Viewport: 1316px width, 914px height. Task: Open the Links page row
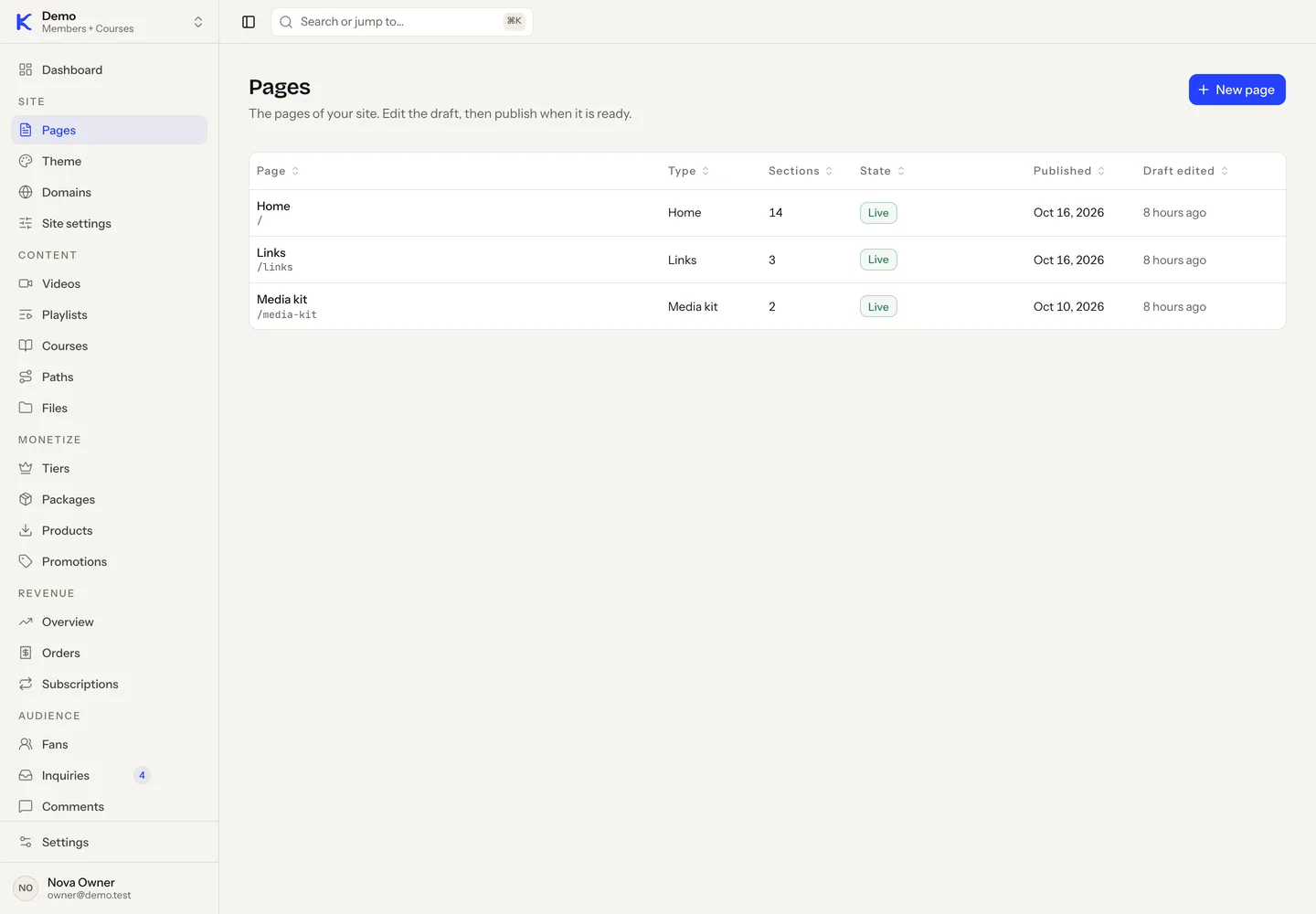[767, 260]
